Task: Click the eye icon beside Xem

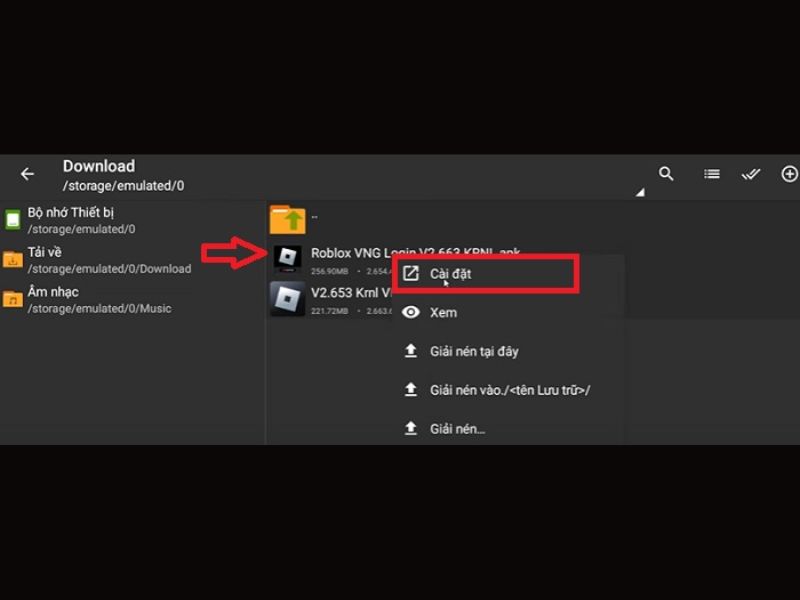Action: [x=411, y=312]
